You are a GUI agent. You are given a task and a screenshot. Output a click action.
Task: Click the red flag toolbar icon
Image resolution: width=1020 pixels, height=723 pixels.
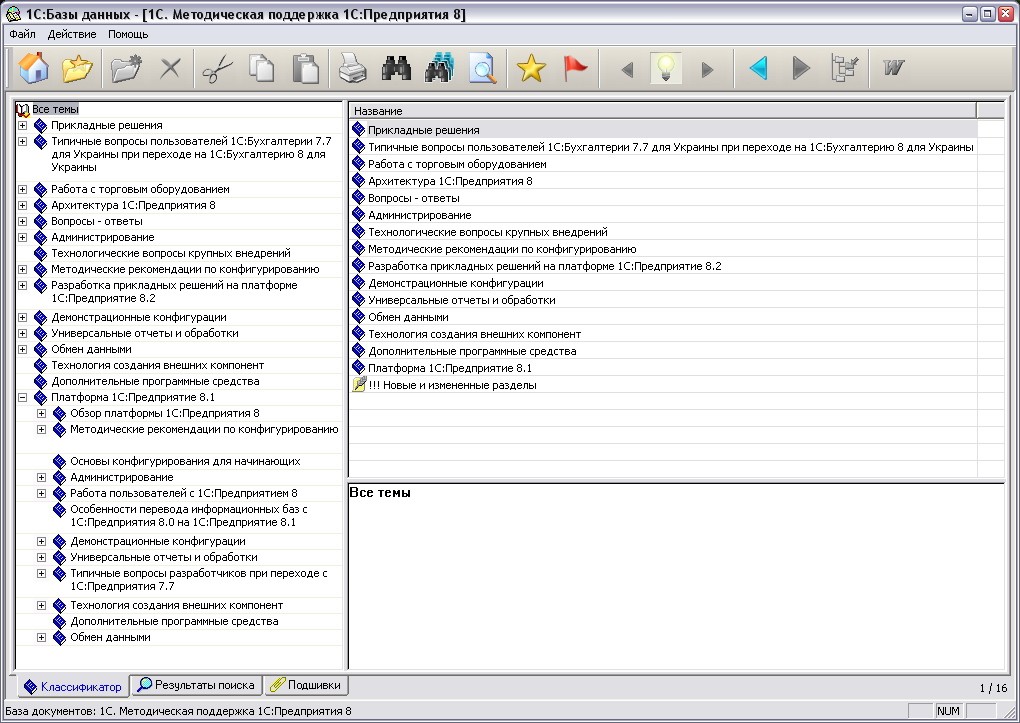click(x=575, y=68)
